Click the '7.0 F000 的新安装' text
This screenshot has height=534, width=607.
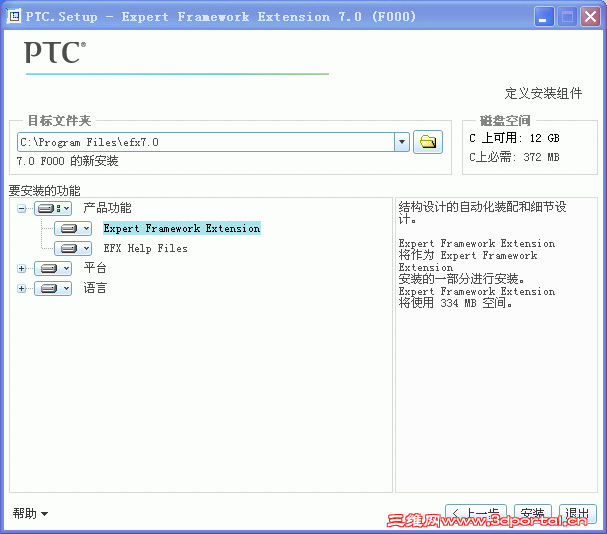67,161
